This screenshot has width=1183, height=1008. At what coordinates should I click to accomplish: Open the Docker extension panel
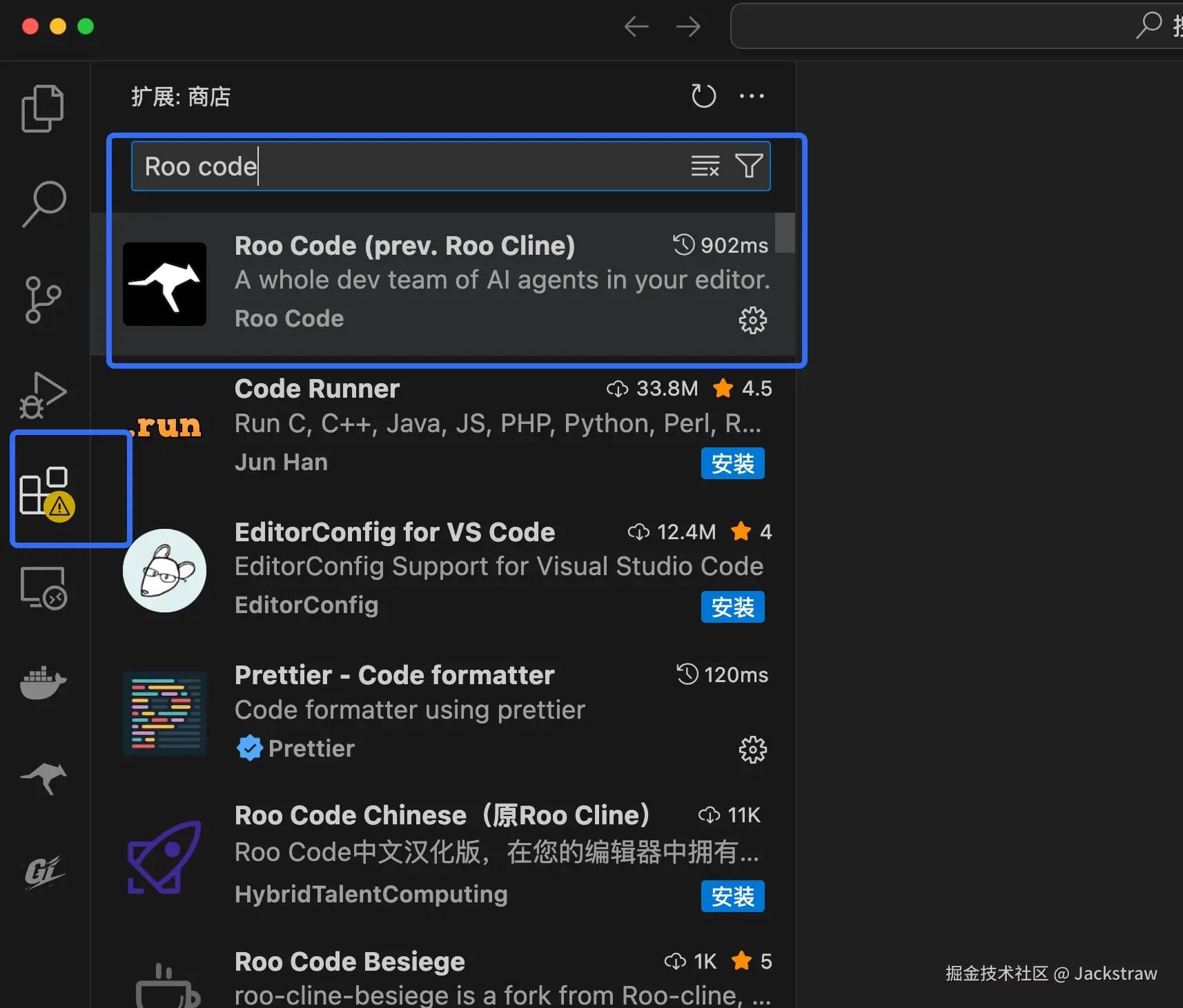click(x=43, y=684)
